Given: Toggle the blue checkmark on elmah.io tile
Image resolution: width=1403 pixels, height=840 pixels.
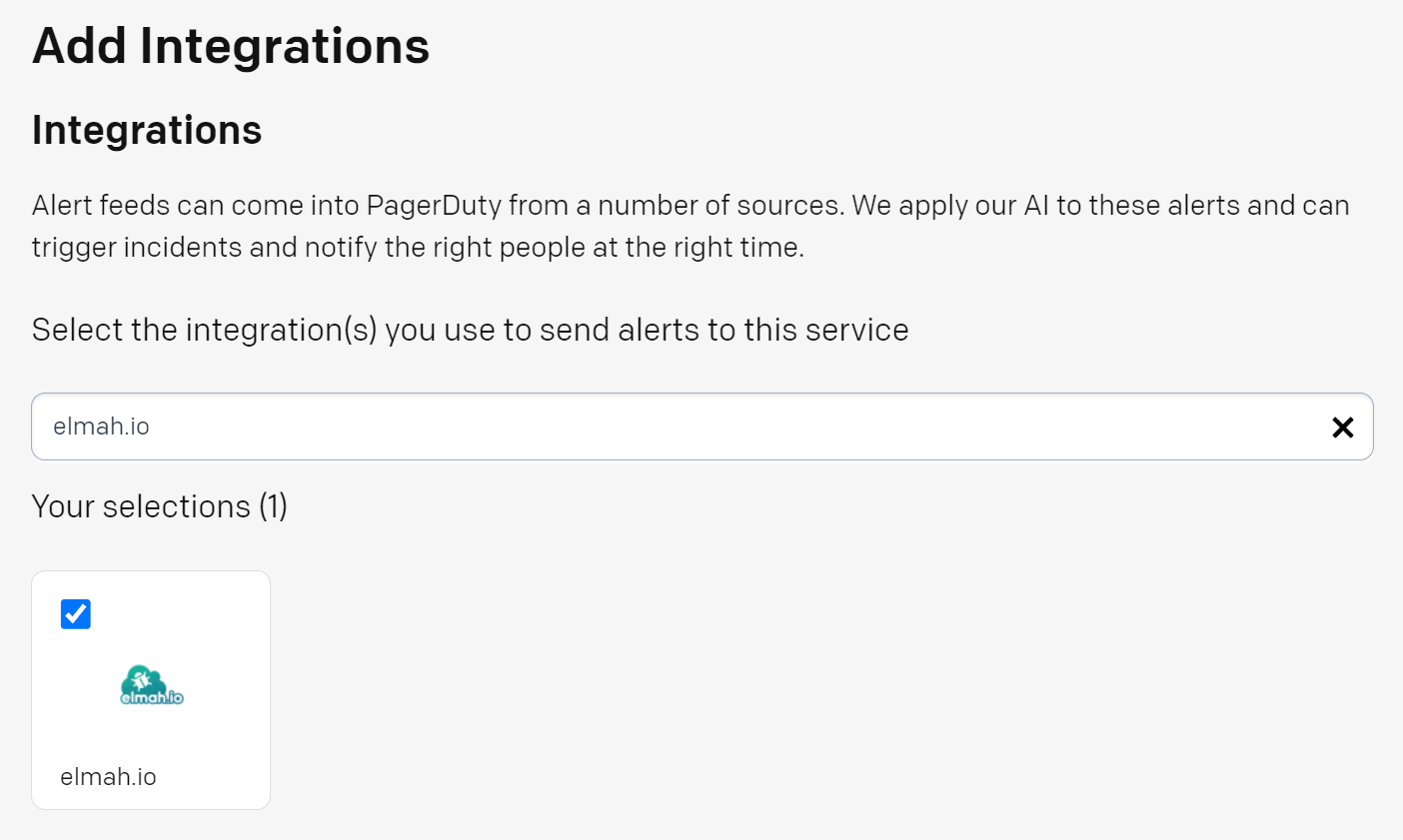Looking at the screenshot, I should coord(76,614).
